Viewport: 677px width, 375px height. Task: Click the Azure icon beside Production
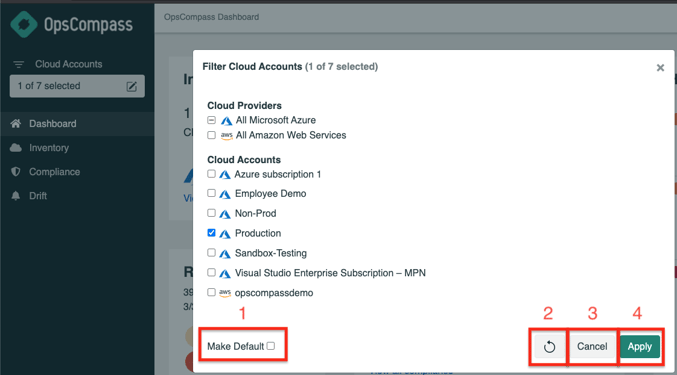(225, 234)
